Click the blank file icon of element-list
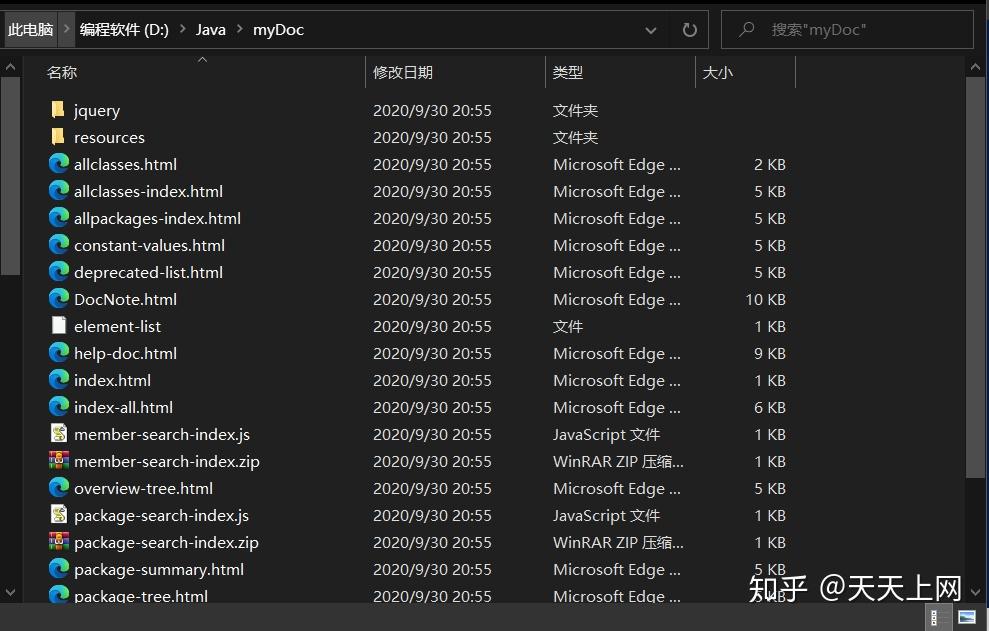 59,326
